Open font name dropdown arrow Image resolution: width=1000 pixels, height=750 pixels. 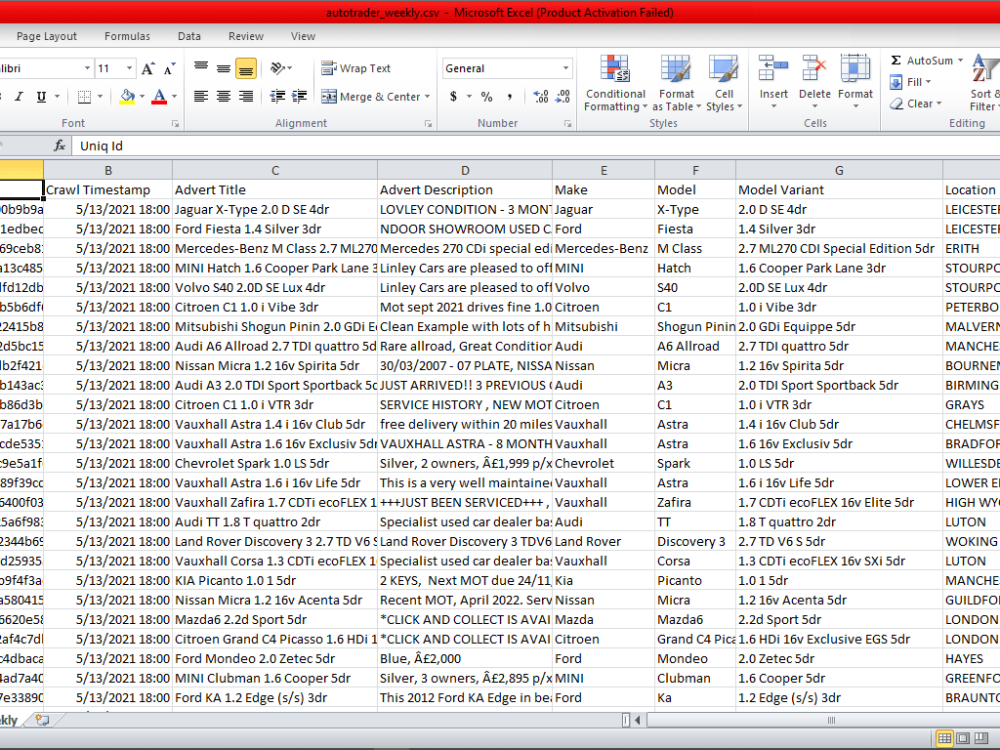87,68
